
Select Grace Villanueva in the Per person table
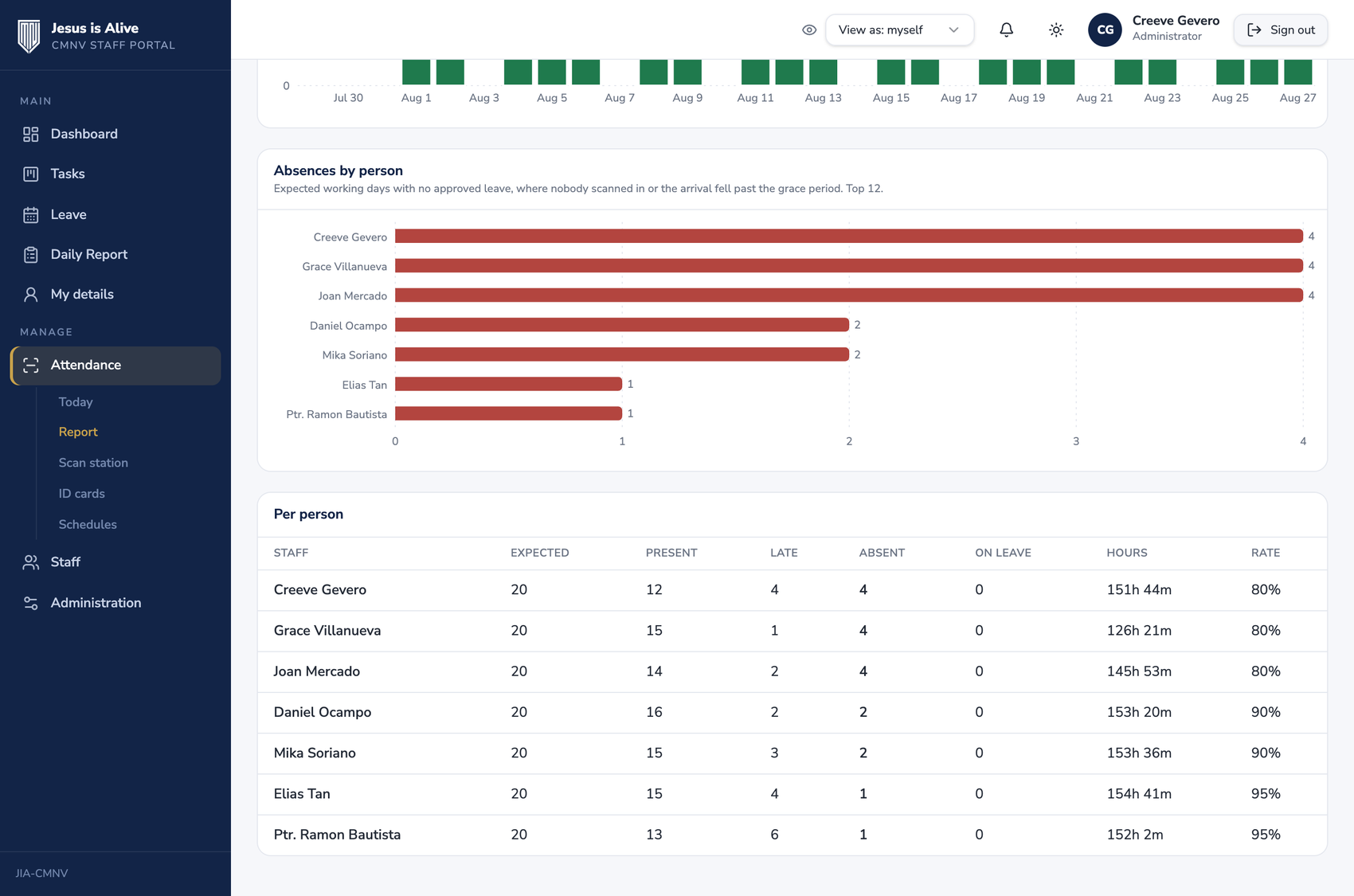[327, 631]
